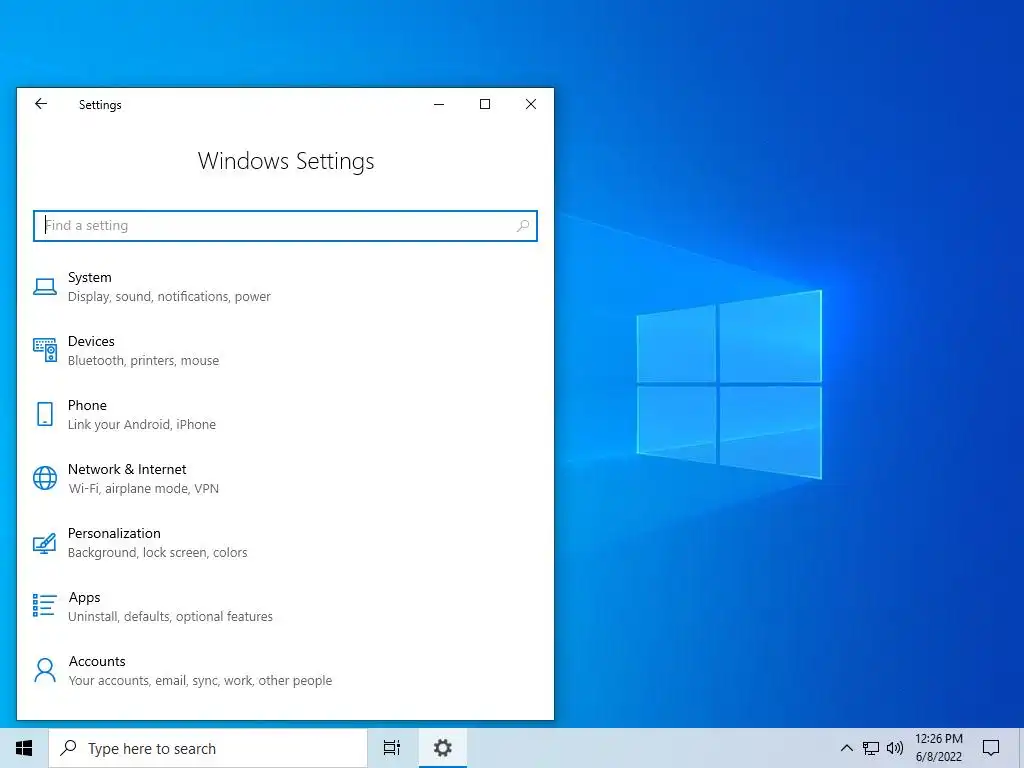Maximize the Settings window
This screenshot has height=768, width=1024.
pyautogui.click(x=485, y=104)
